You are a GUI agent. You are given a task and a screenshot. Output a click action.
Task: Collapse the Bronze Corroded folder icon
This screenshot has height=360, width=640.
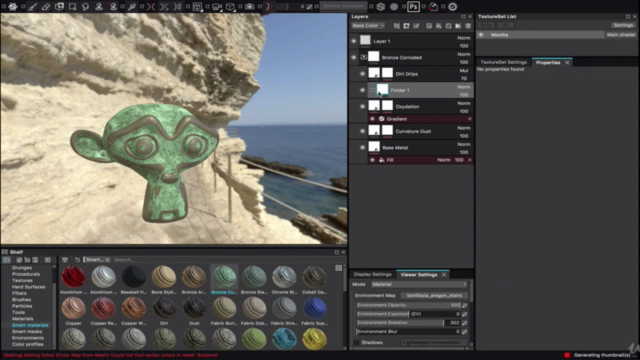point(363,58)
